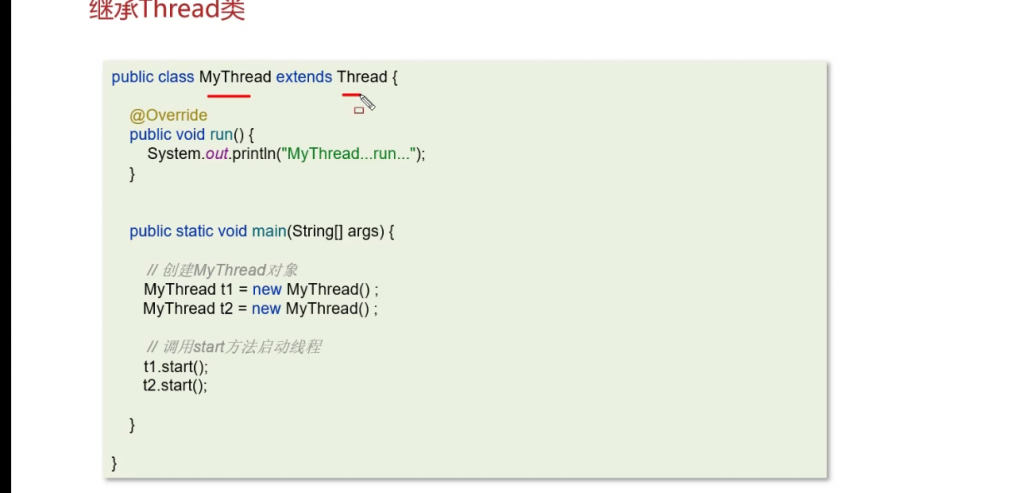Screen dimensions: 1024x493
Task: Click the red underline beneath MyThread
Action: point(229,96)
